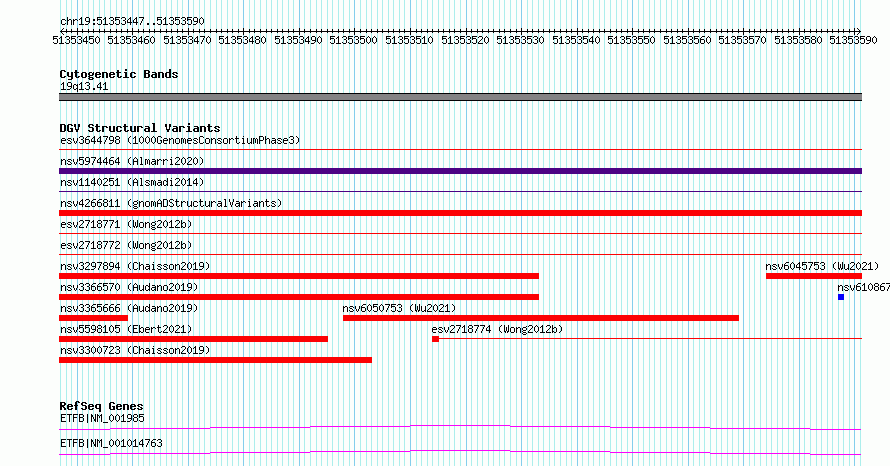Open variant esv2718772 (Wong2012b)
The image size is (890, 466).
point(126,245)
